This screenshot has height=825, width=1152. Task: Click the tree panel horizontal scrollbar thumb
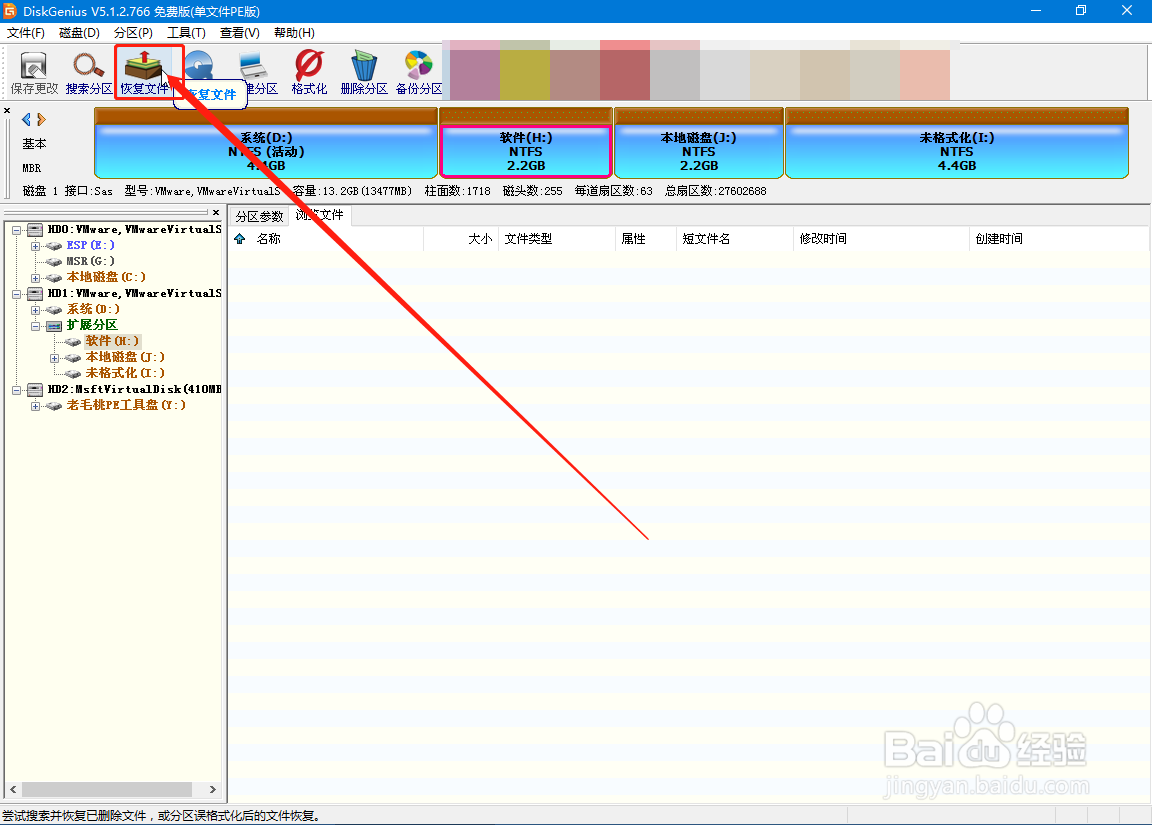[107, 789]
